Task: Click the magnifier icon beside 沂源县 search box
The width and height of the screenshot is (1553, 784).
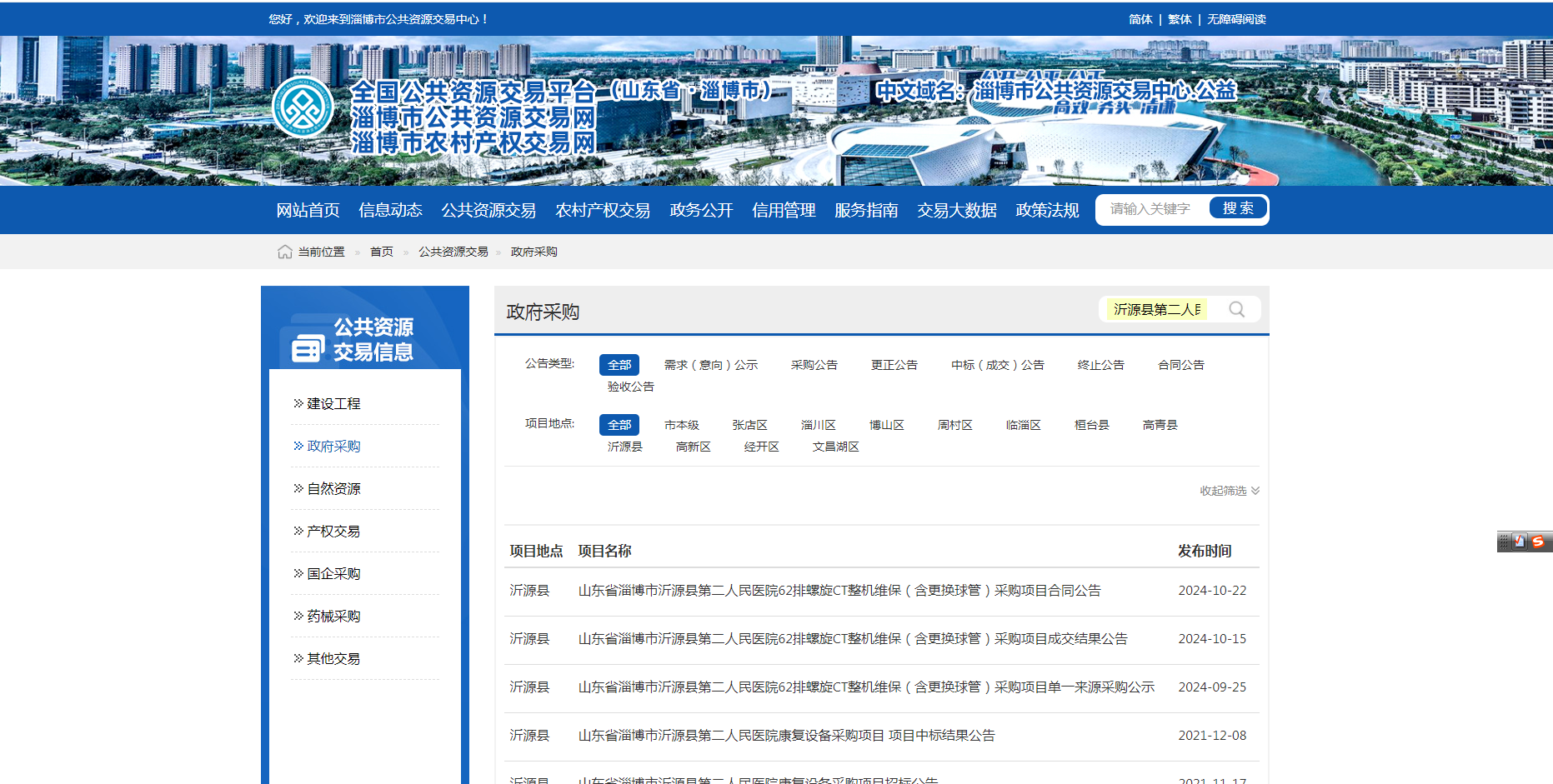Action: coord(1236,309)
